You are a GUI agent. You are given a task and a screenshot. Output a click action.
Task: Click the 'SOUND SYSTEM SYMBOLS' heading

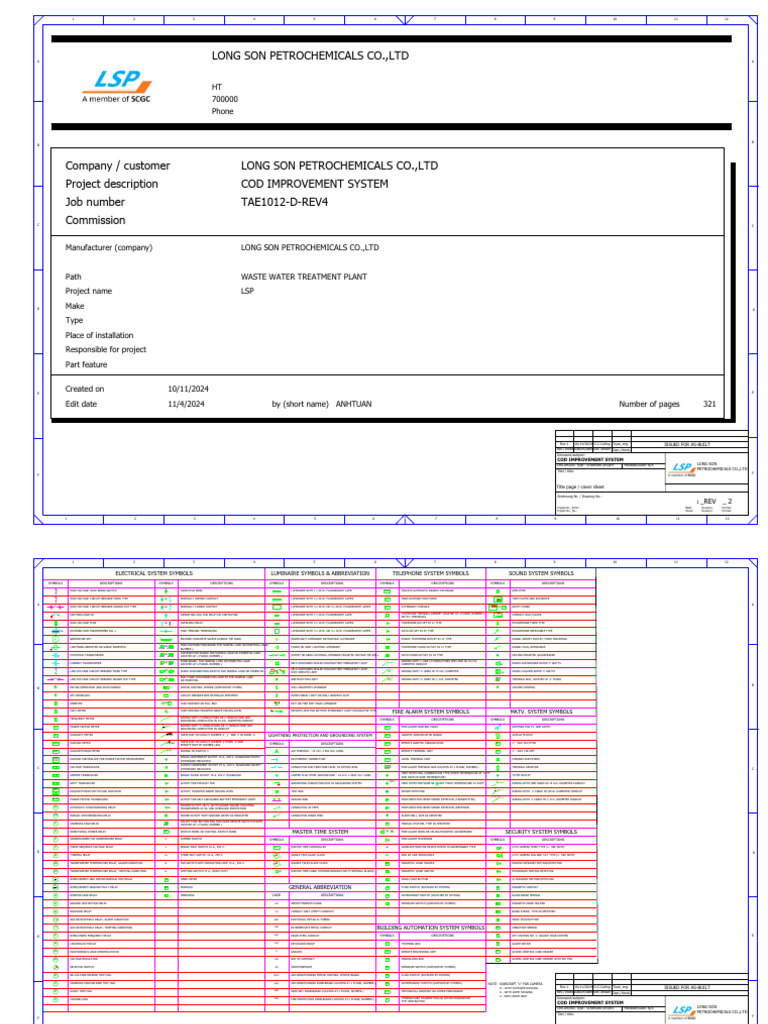(541, 573)
